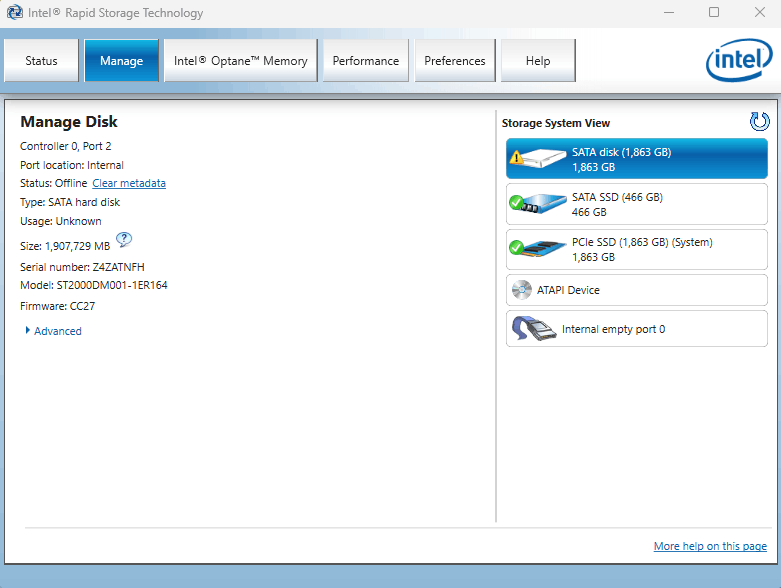Refresh the Storage System View
Viewport: 781px width, 588px height.
759,121
